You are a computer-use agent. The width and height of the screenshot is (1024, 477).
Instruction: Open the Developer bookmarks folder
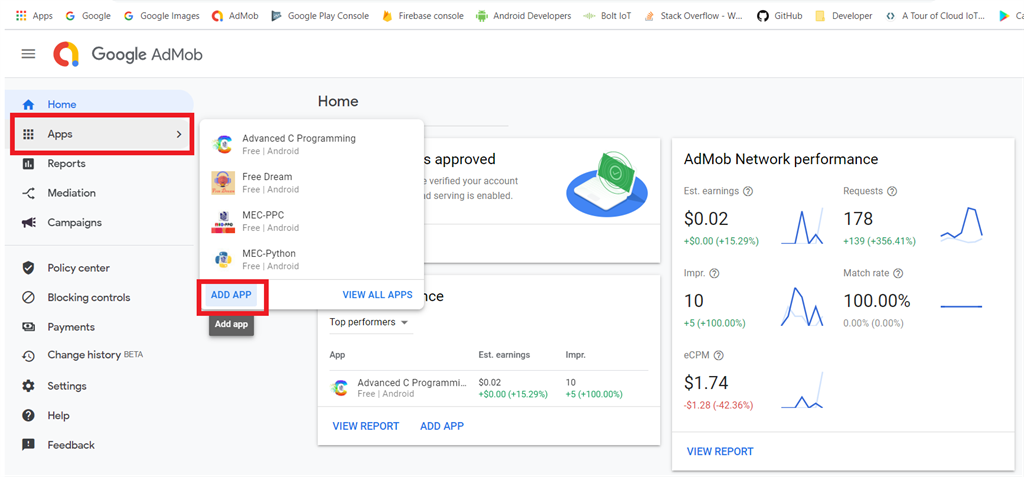point(844,16)
